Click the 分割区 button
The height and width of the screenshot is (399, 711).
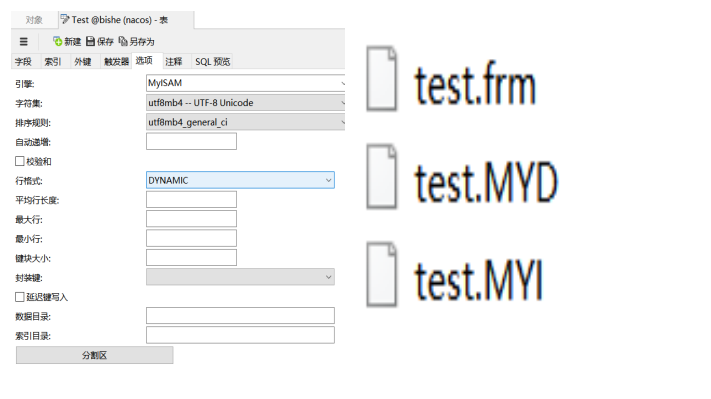pos(94,355)
